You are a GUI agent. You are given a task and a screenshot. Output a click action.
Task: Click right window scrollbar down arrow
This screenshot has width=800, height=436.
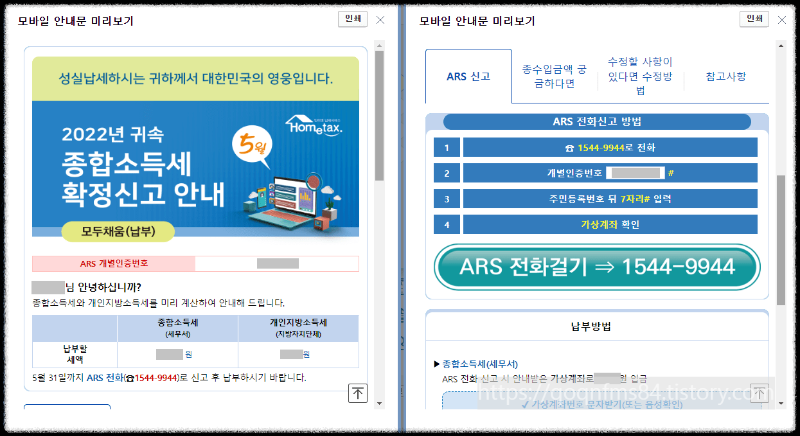coord(781,403)
